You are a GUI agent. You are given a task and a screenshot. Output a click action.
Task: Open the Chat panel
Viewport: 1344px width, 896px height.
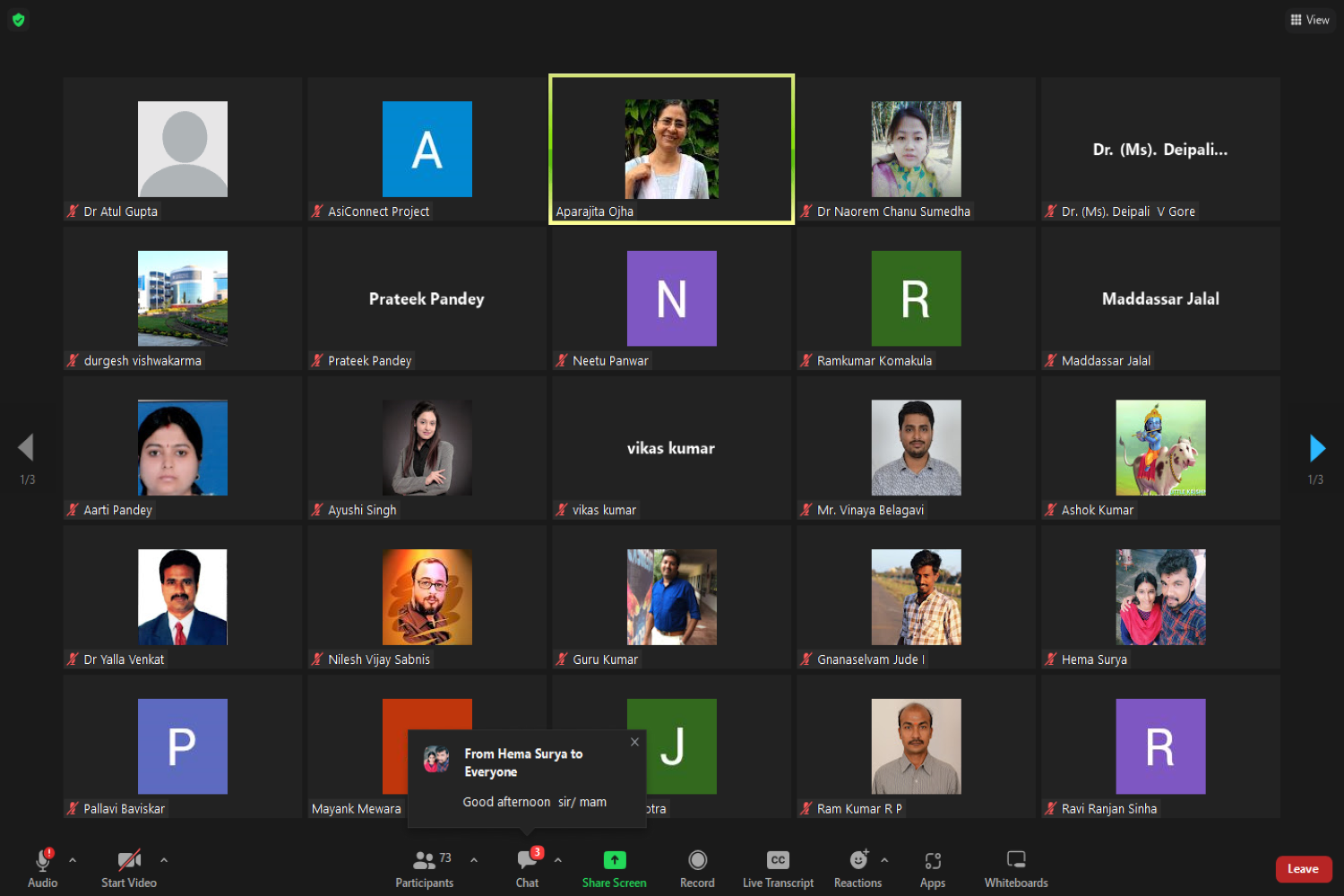point(527,868)
